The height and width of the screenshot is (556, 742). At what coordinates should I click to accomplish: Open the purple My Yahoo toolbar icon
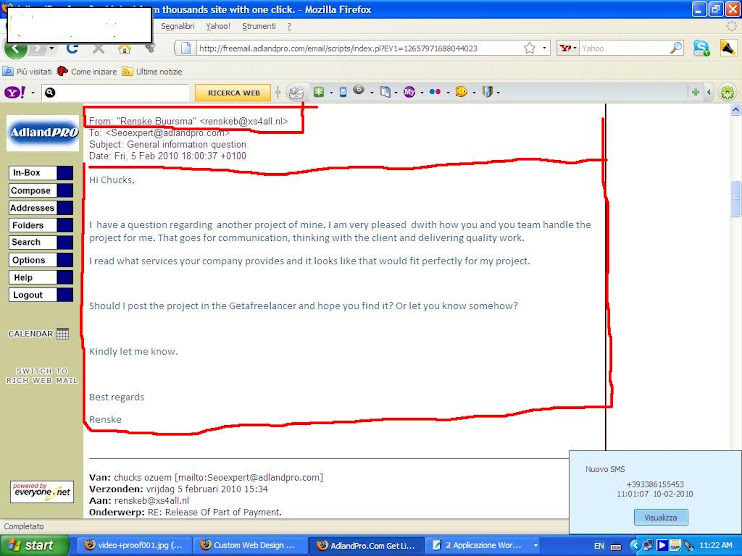coord(409,92)
